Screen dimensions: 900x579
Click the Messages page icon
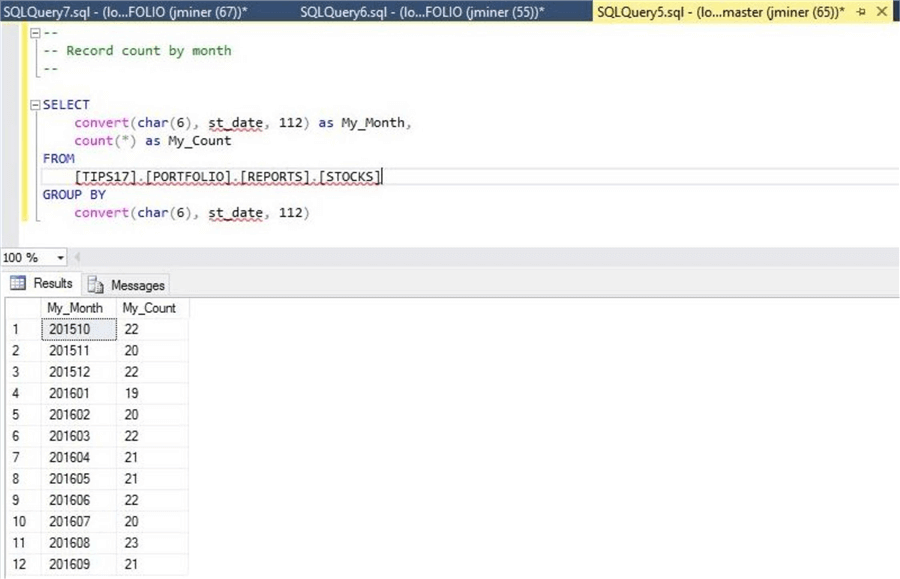(x=96, y=285)
